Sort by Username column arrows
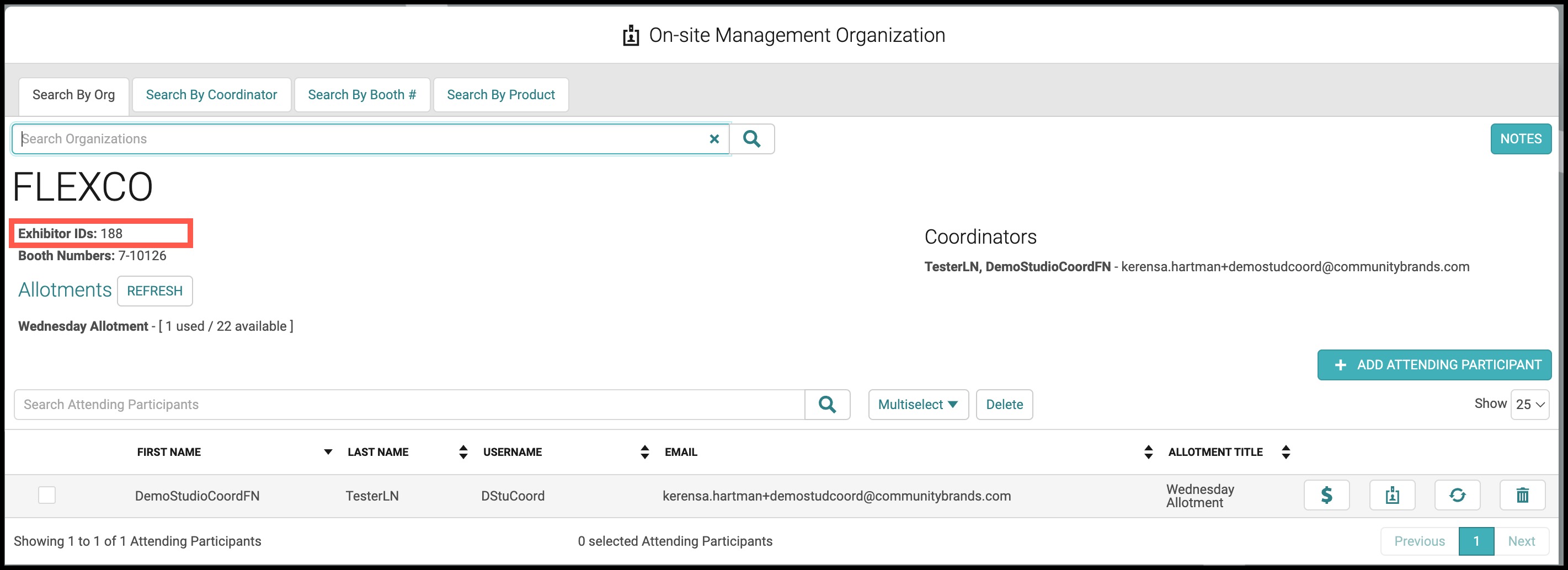The height and width of the screenshot is (570, 1568). tap(644, 452)
